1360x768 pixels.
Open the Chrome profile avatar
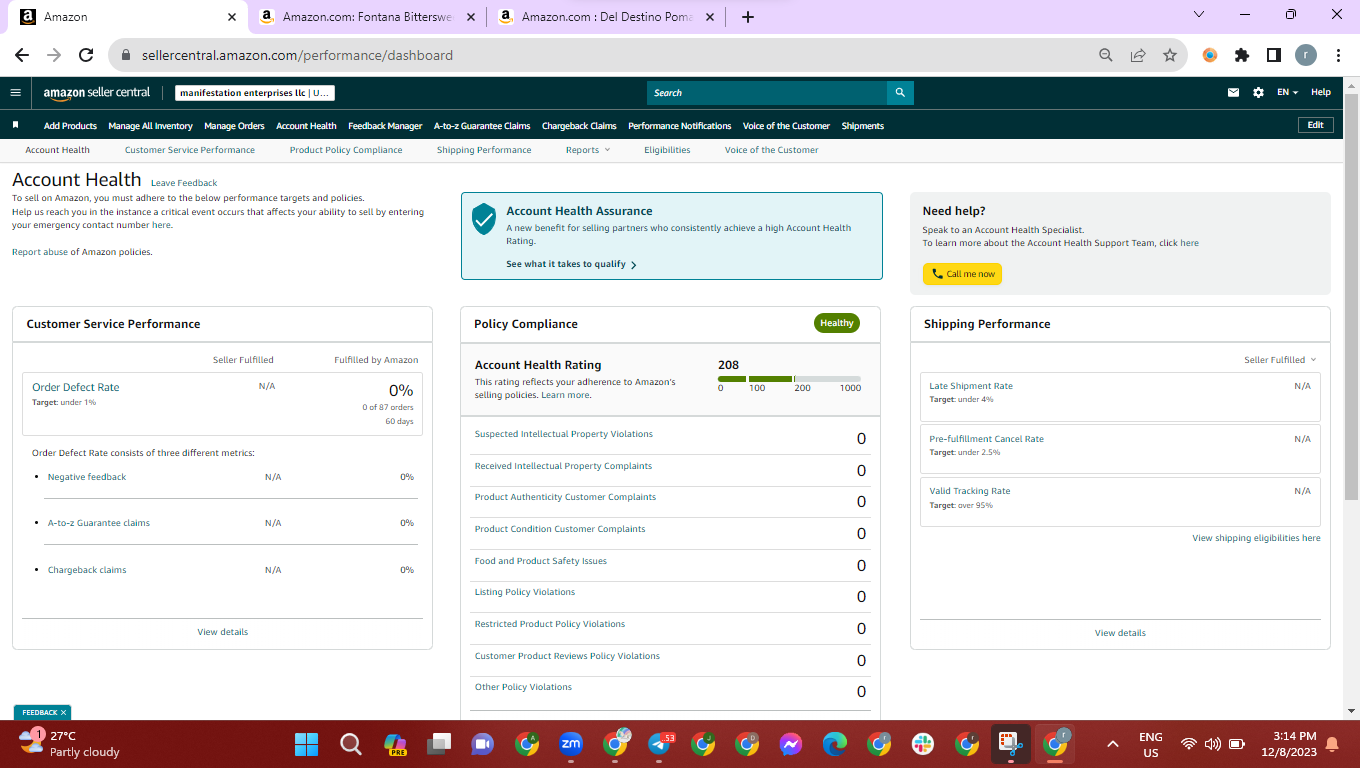[x=1306, y=56]
